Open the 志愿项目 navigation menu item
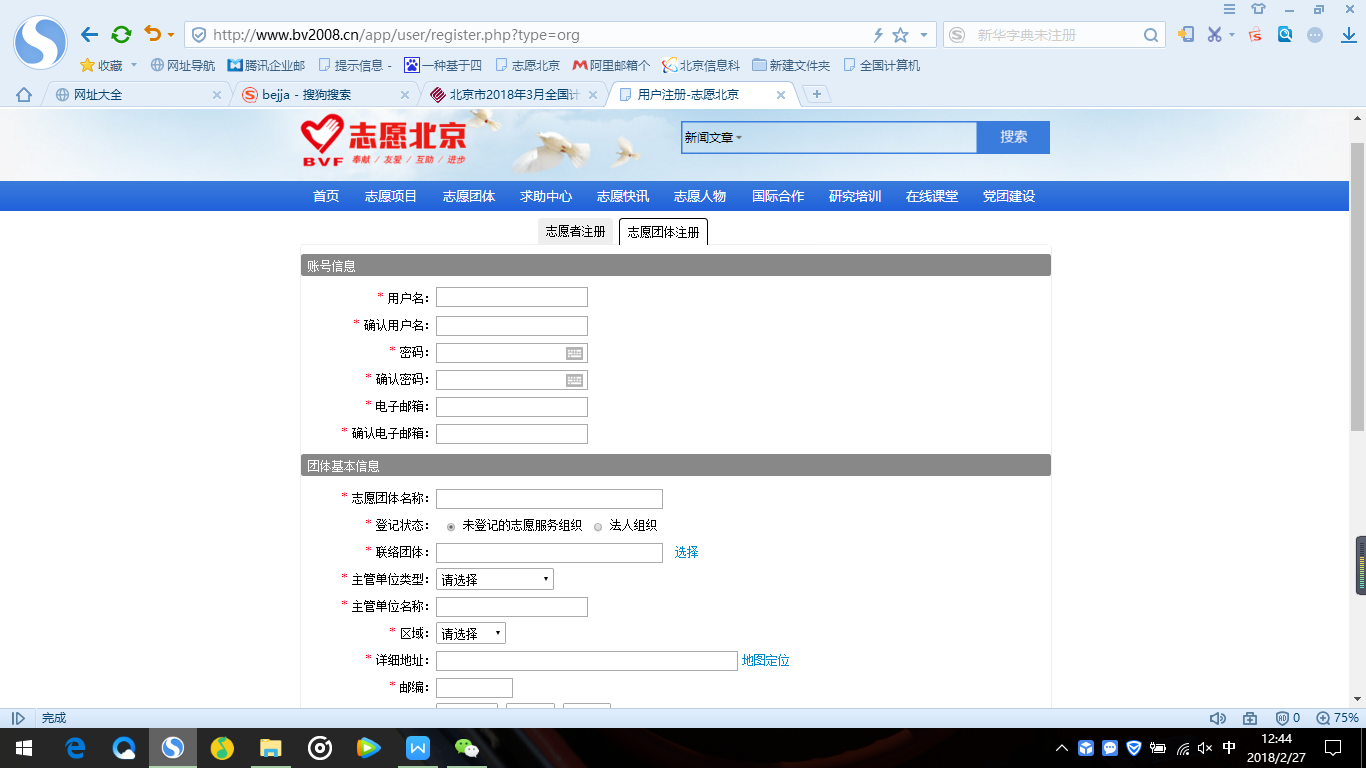Viewport: 1366px width, 768px height. (x=390, y=196)
